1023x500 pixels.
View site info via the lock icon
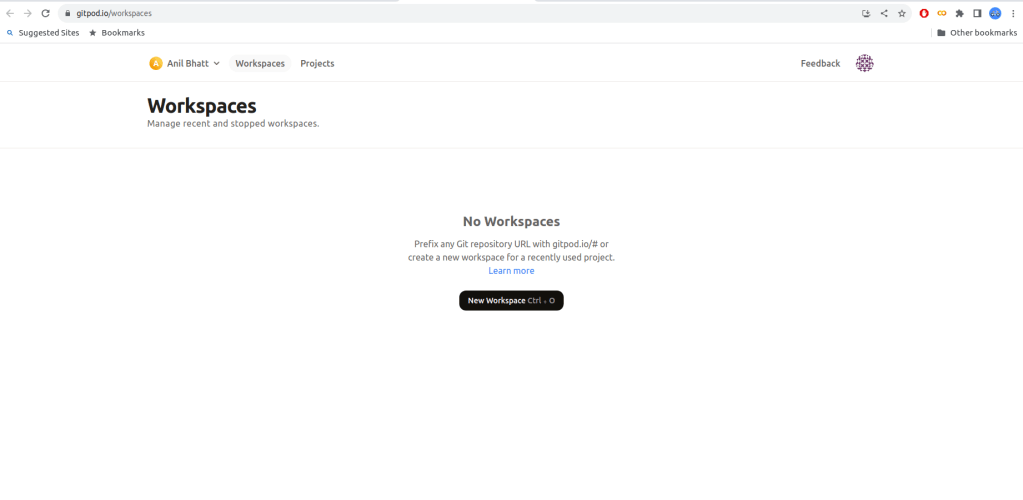coord(67,13)
